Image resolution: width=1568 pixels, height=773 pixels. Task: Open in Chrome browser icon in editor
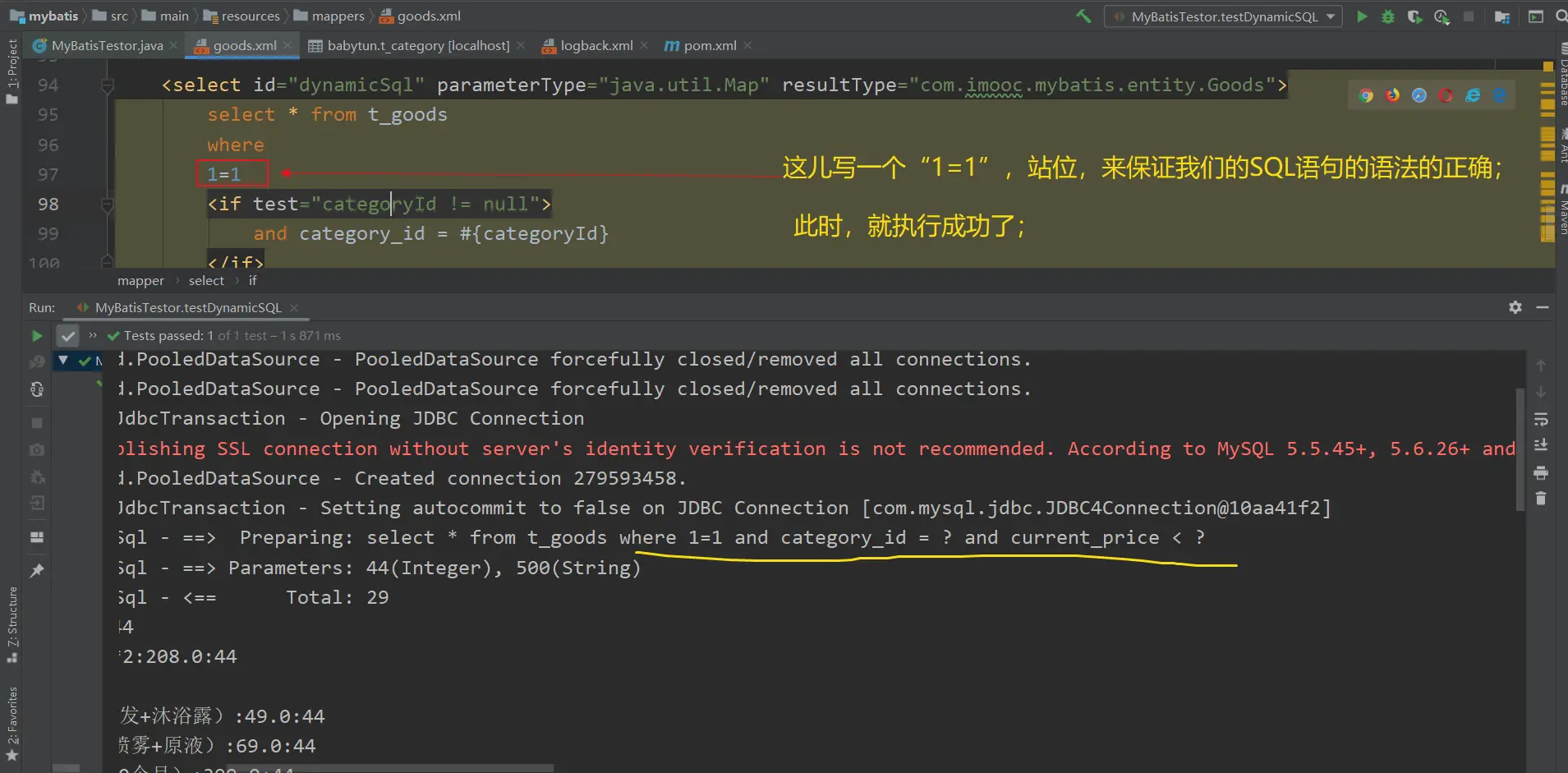pyautogui.click(x=1366, y=96)
